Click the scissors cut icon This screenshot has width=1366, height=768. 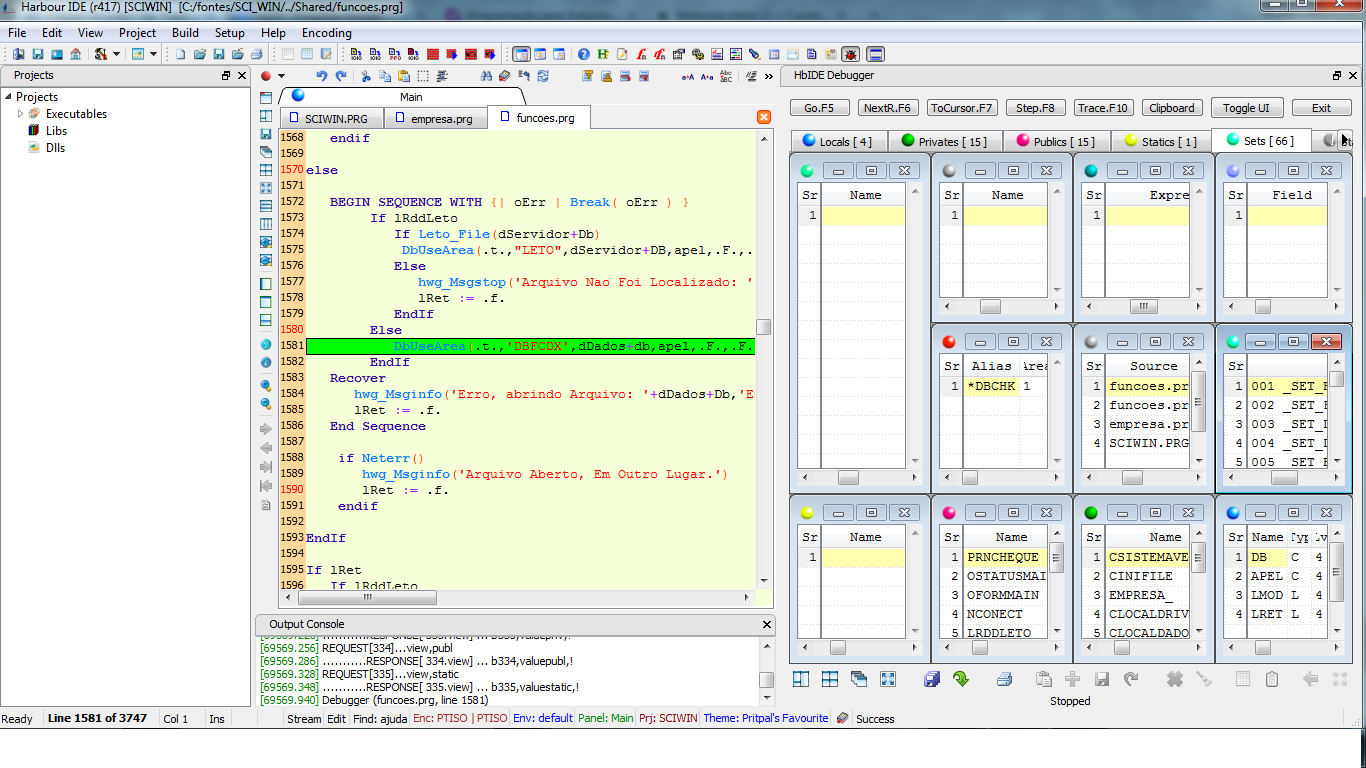[366, 76]
